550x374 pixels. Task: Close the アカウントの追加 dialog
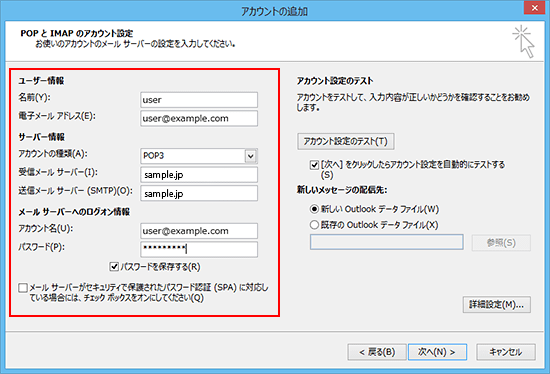(x=534, y=8)
